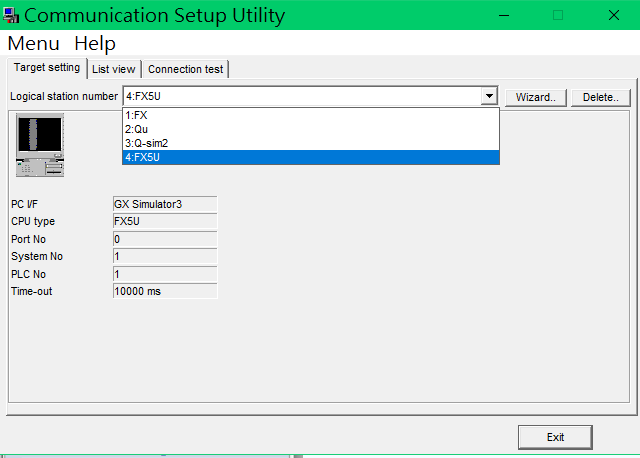
Task: Select 1:FX from station list
Action: pos(310,115)
